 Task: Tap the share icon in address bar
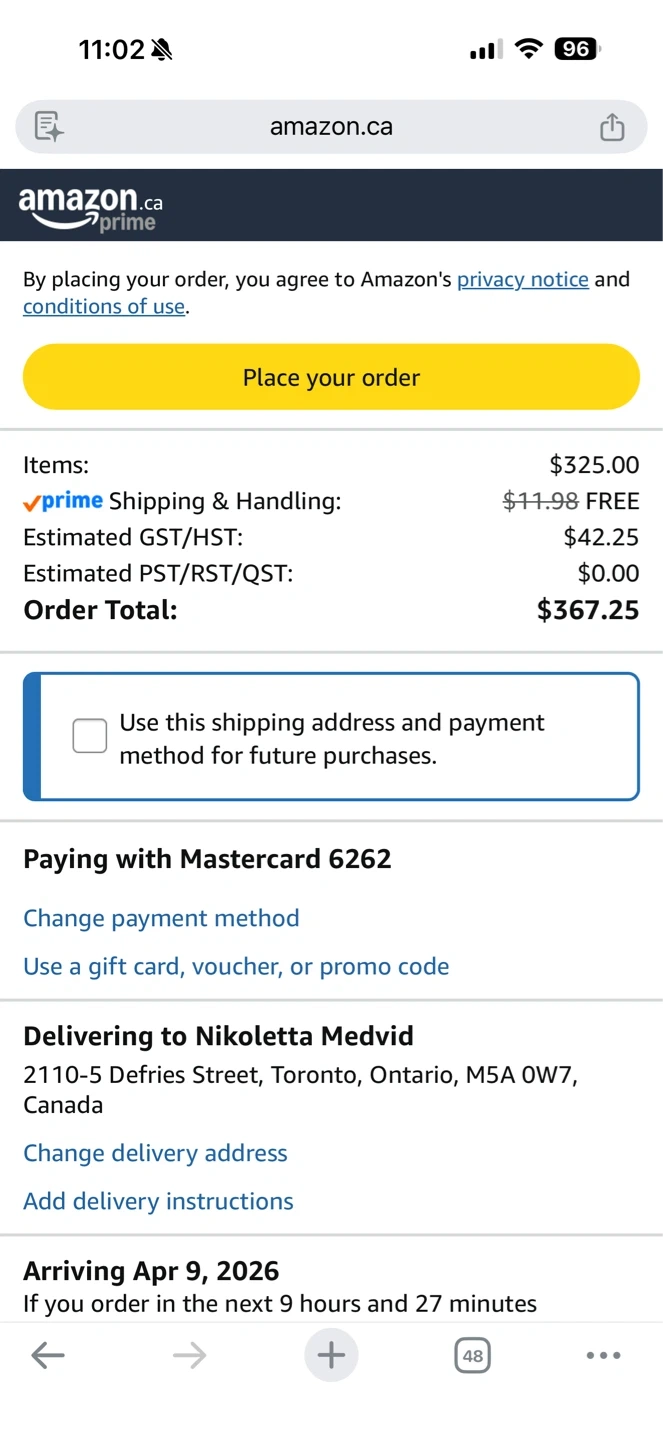pyautogui.click(x=612, y=127)
